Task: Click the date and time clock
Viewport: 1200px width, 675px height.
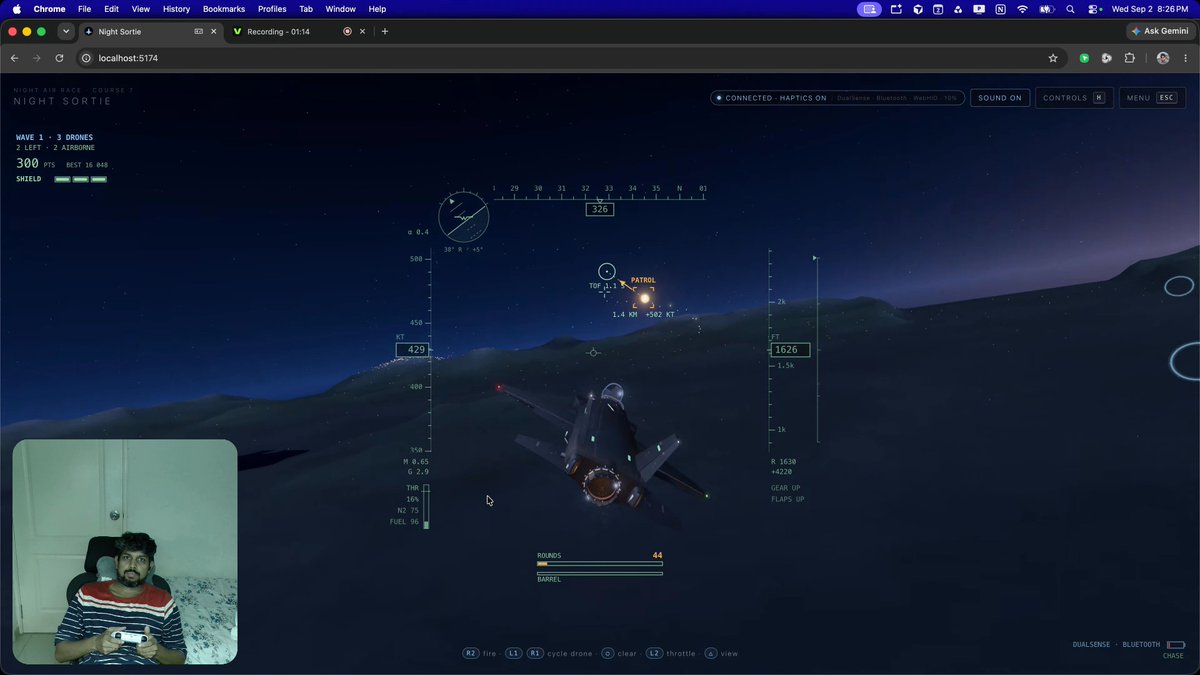Action: pos(1151,8)
